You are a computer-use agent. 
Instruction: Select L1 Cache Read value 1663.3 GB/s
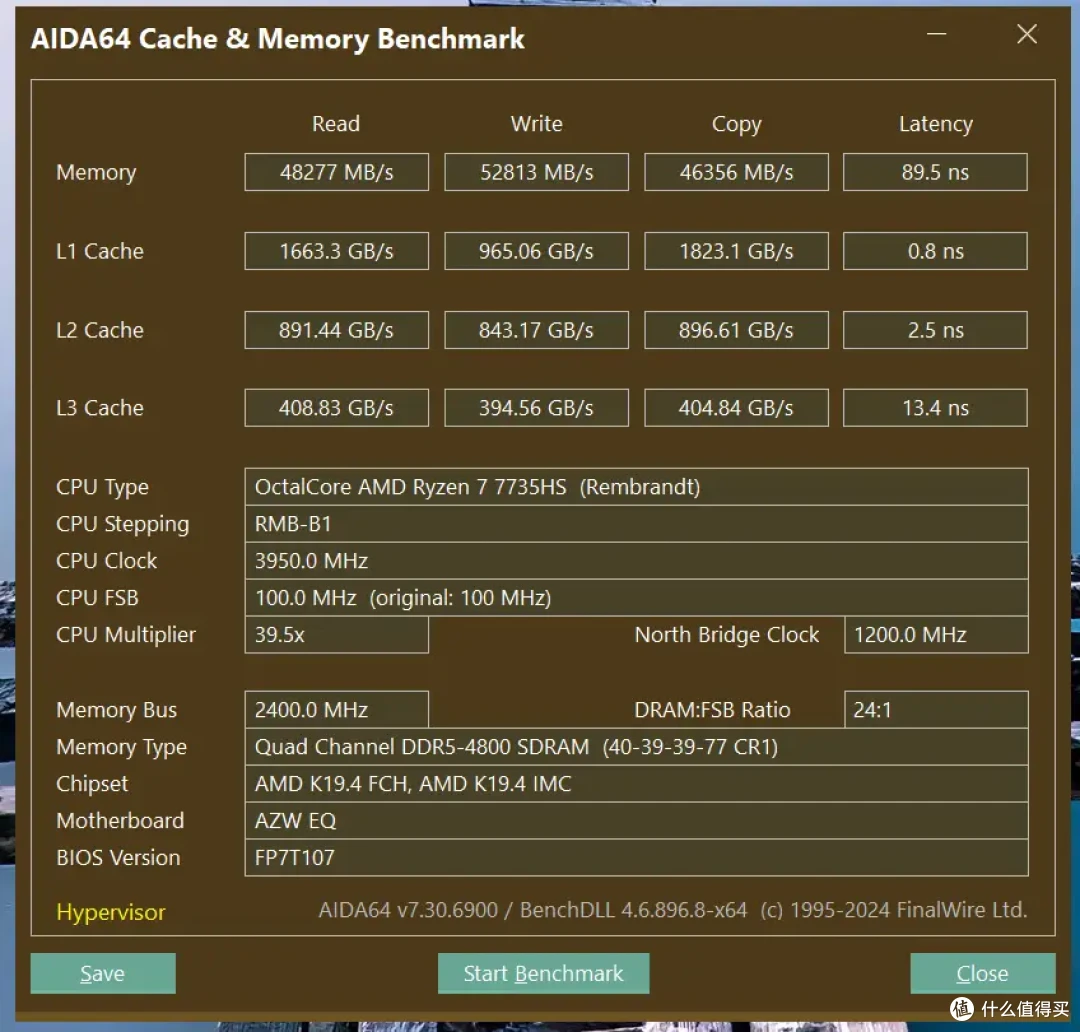click(x=337, y=251)
